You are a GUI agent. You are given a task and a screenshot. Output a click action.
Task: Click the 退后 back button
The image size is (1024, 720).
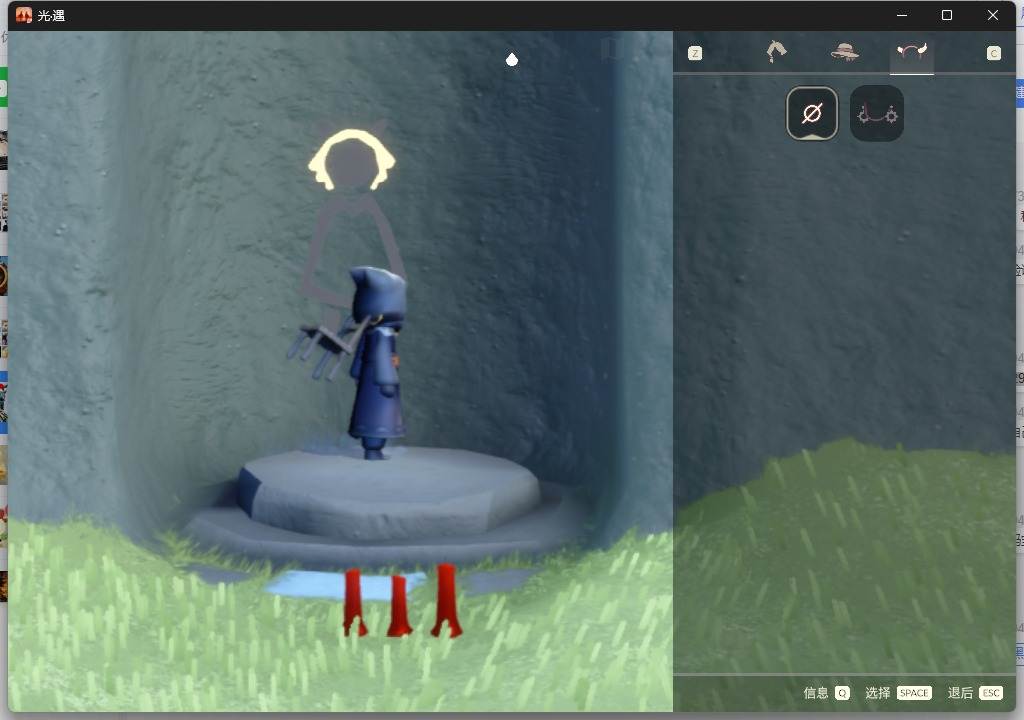point(975,693)
